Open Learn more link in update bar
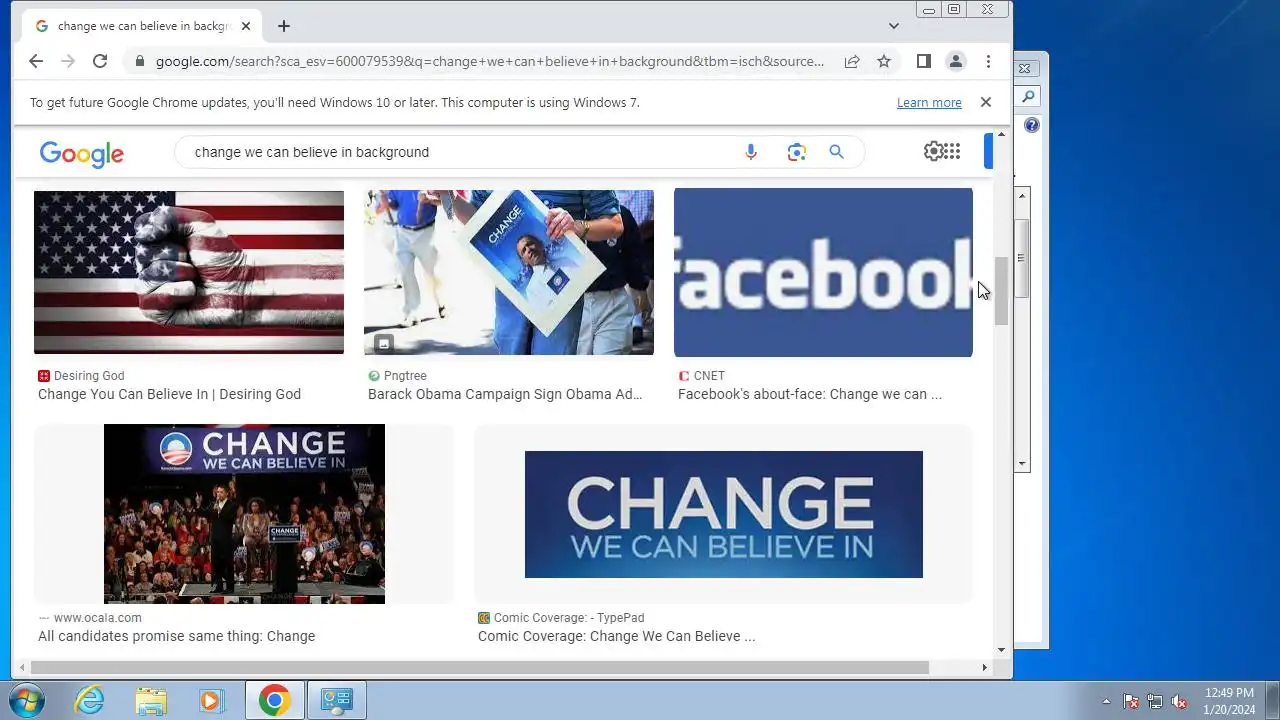Viewport: 1280px width, 720px height. pos(929,102)
